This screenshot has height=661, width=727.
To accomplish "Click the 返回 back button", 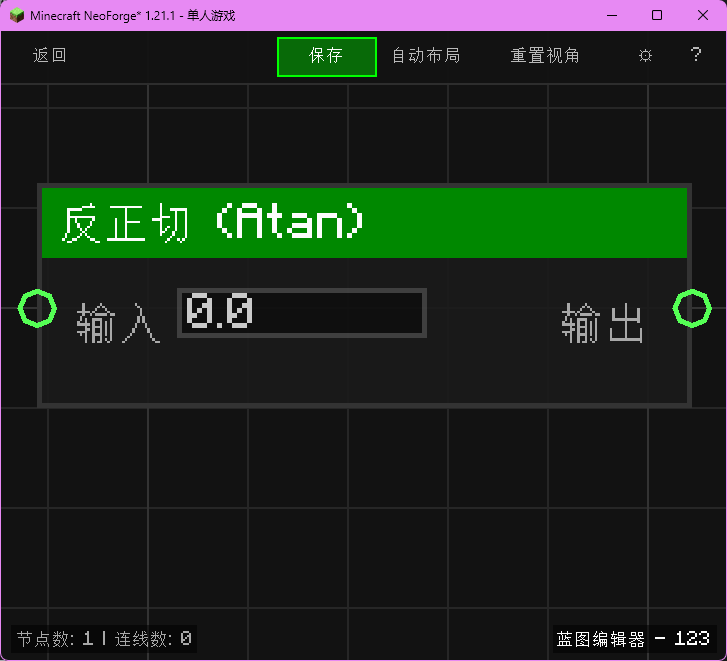I will pos(50,56).
